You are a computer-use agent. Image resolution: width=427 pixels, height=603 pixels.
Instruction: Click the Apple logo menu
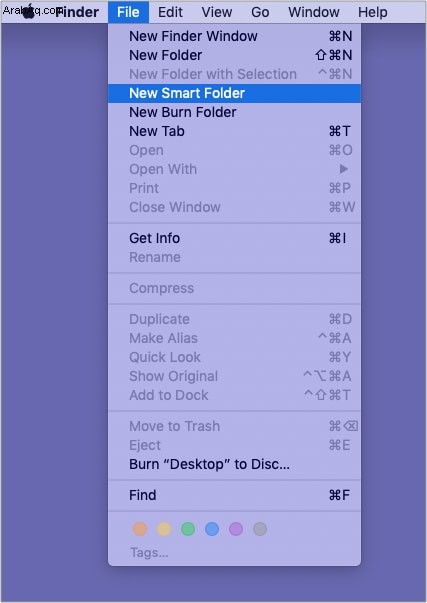click(29, 11)
